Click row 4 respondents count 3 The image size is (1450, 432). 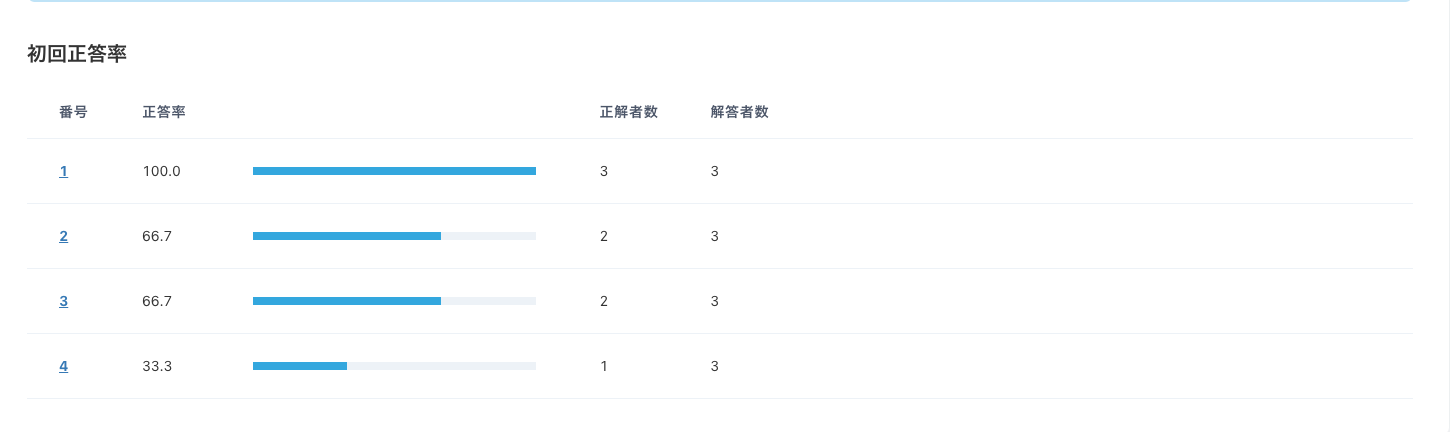tap(715, 366)
